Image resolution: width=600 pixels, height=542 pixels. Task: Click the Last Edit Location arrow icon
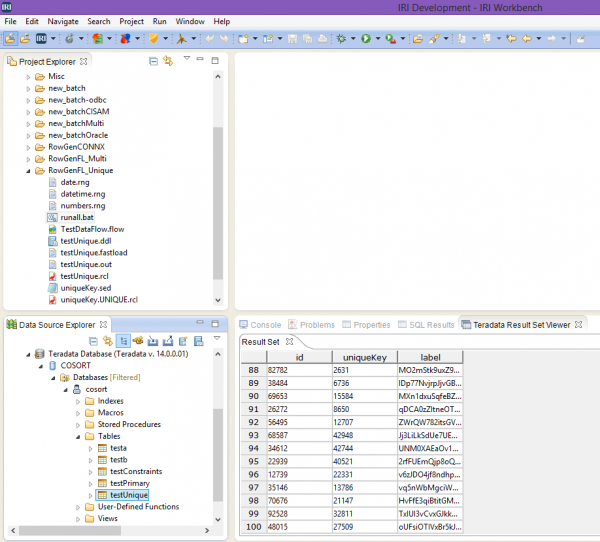tap(511, 38)
